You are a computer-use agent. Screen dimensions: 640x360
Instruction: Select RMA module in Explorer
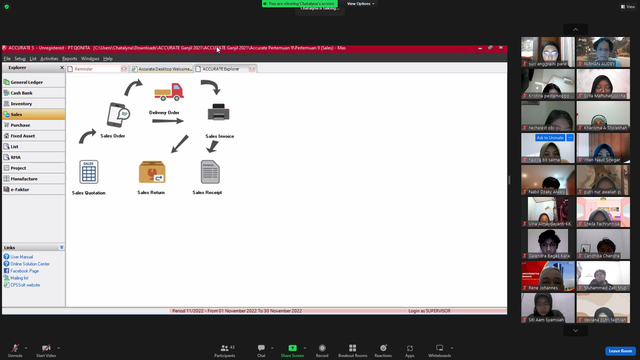click(x=33, y=157)
